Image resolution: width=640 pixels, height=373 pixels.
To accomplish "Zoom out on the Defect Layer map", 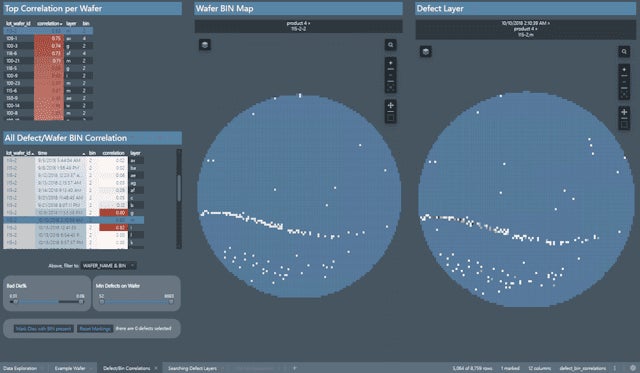I will coord(624,82).
